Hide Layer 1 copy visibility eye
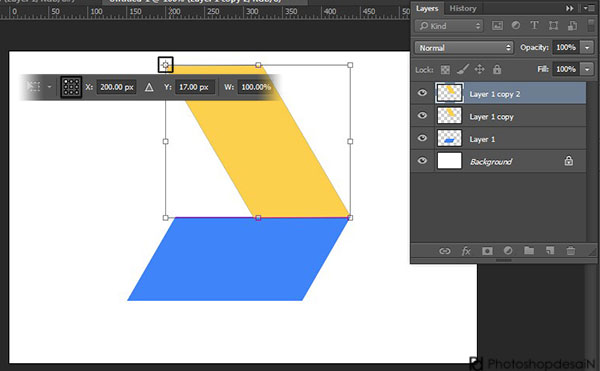This screenshot has width=600, height=371. pyautogui.click(x=422, y=116)
